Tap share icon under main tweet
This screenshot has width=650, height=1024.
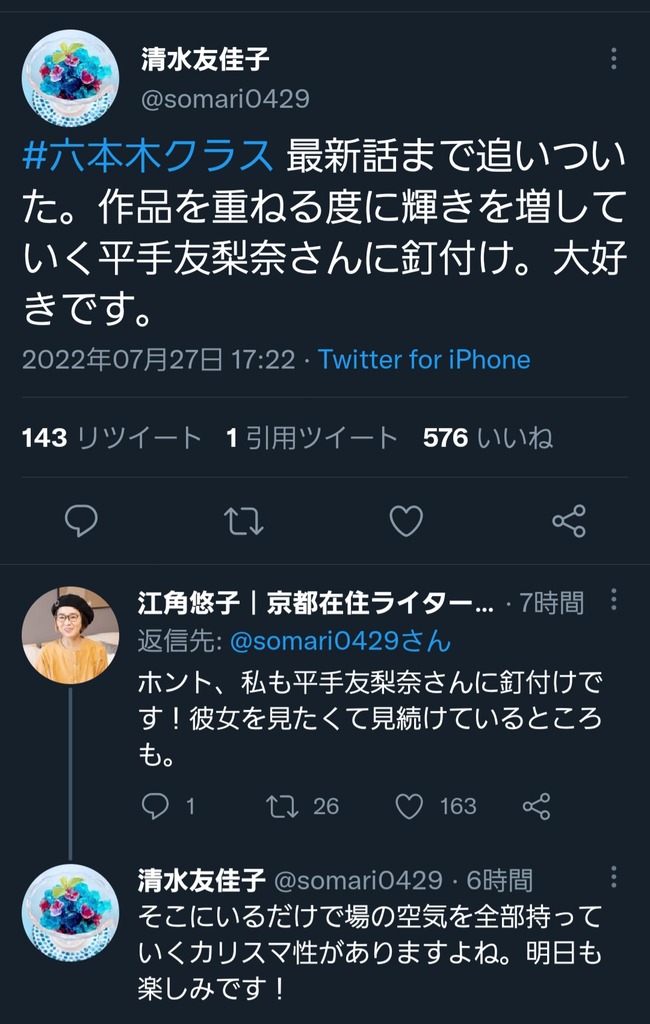pyautogui.click(x=569, y=520)
